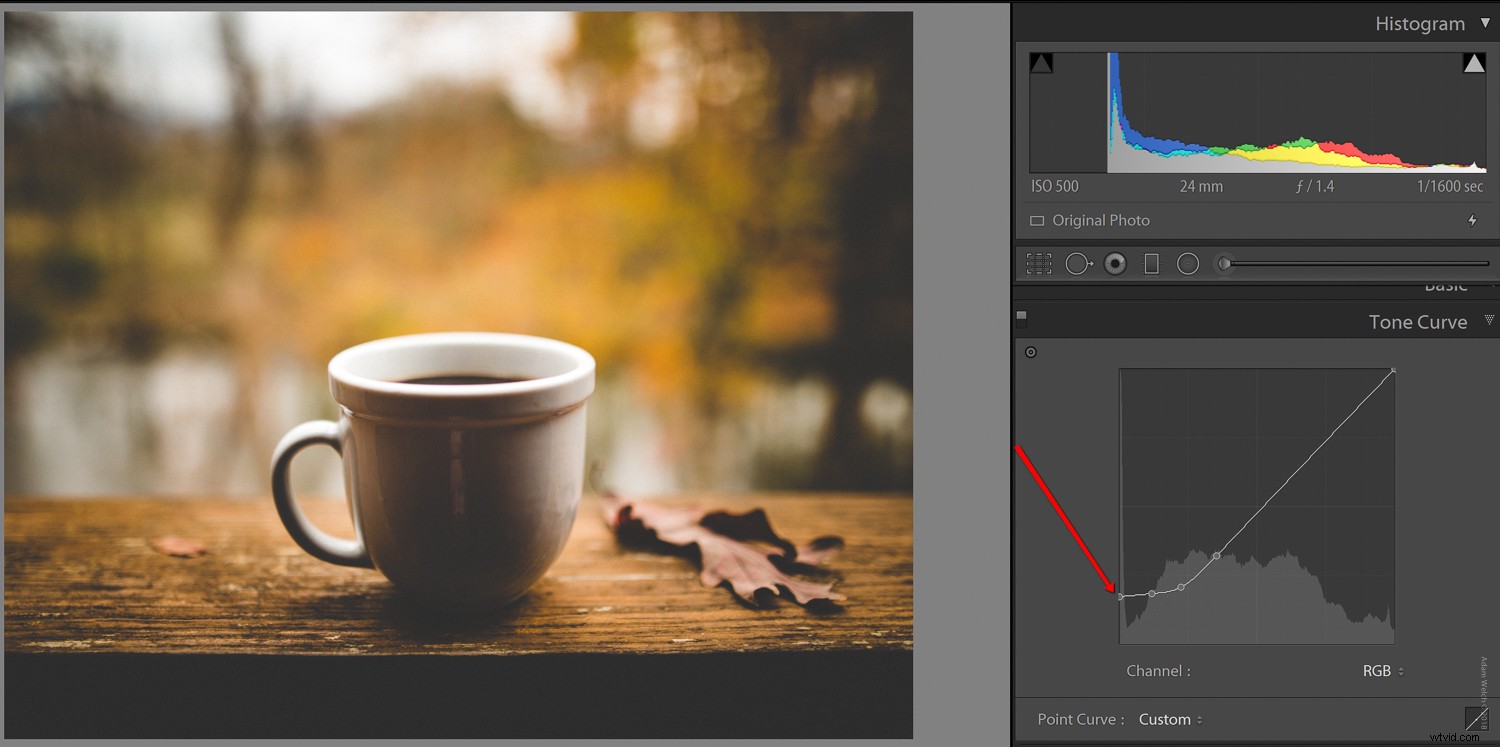Toggle the highlight clipping indicator

[x=1474, y=62]
